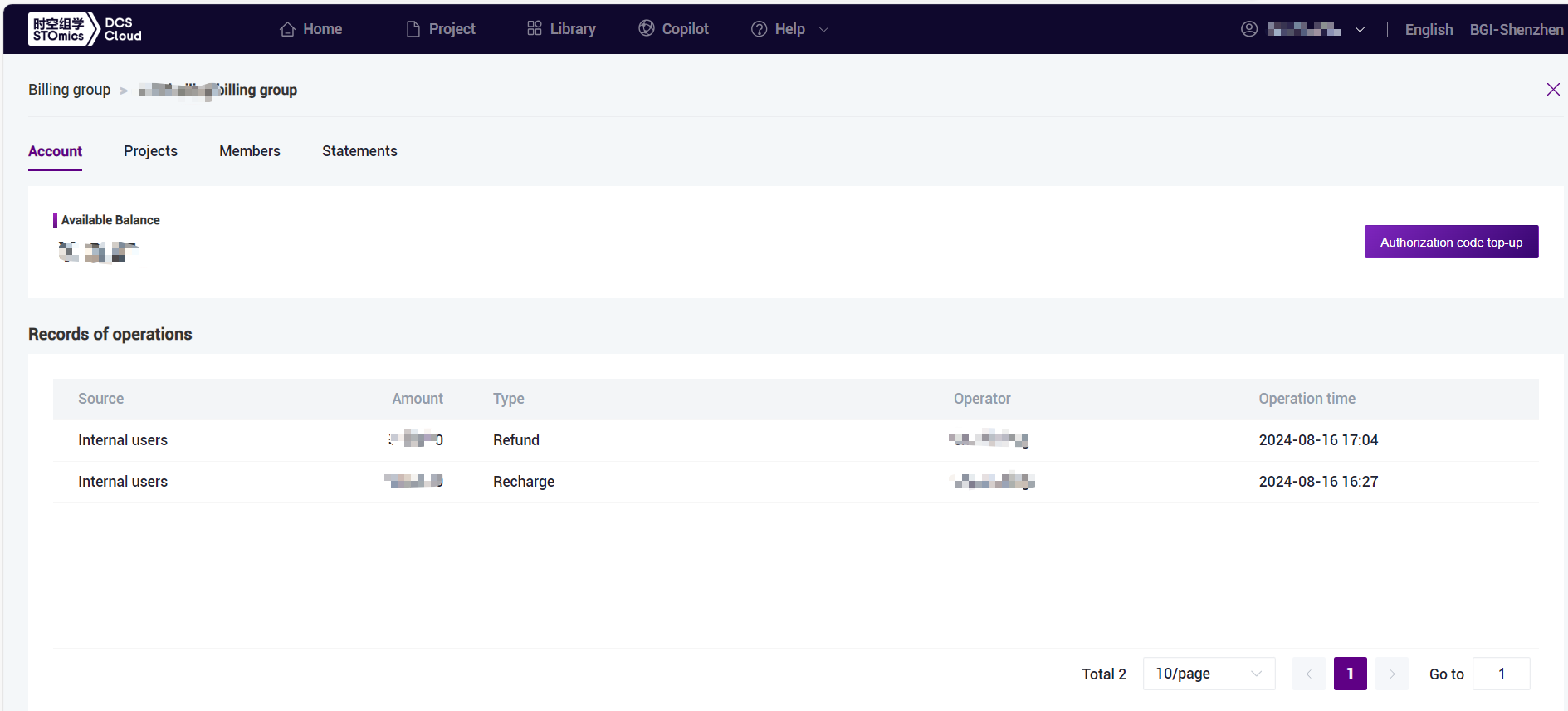This screenshot has width=1568, height=711.
Task: Click the Home house icon
Action: [x=287, y=29]
